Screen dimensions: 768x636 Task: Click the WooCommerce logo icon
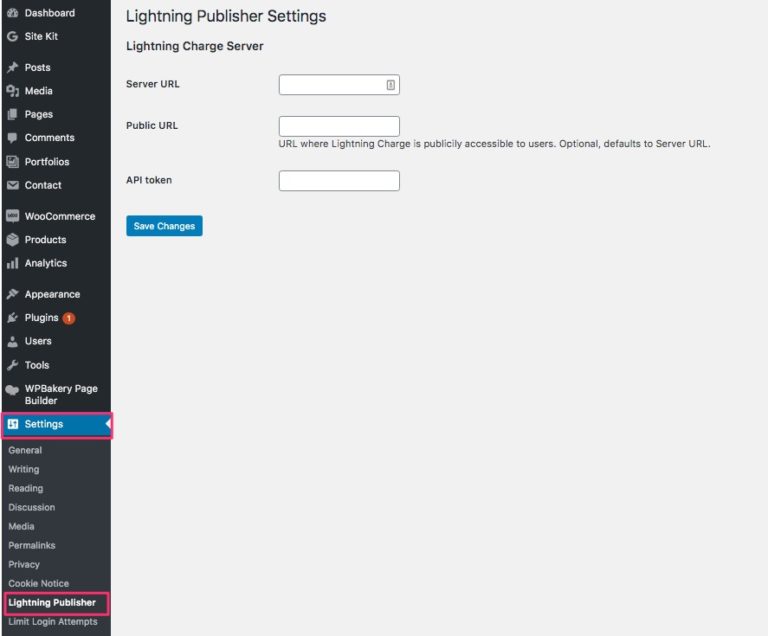coord(13,216)
